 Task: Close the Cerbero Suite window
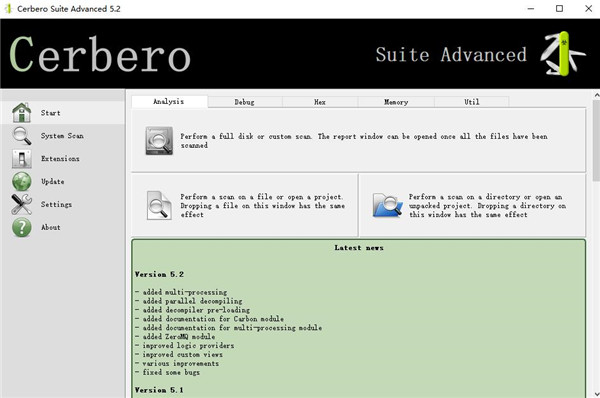pyautogui.click(x=589, y=9)
